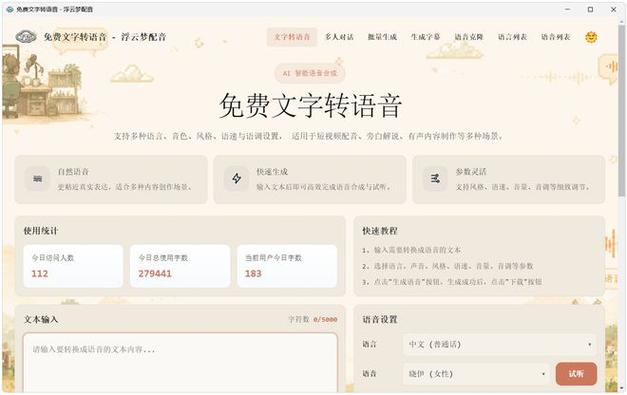Open the 语言 dropdown showing 中文（普通话）
This screenshot has height=395, width=627.
pyautogui.click(x=499, y=344)
